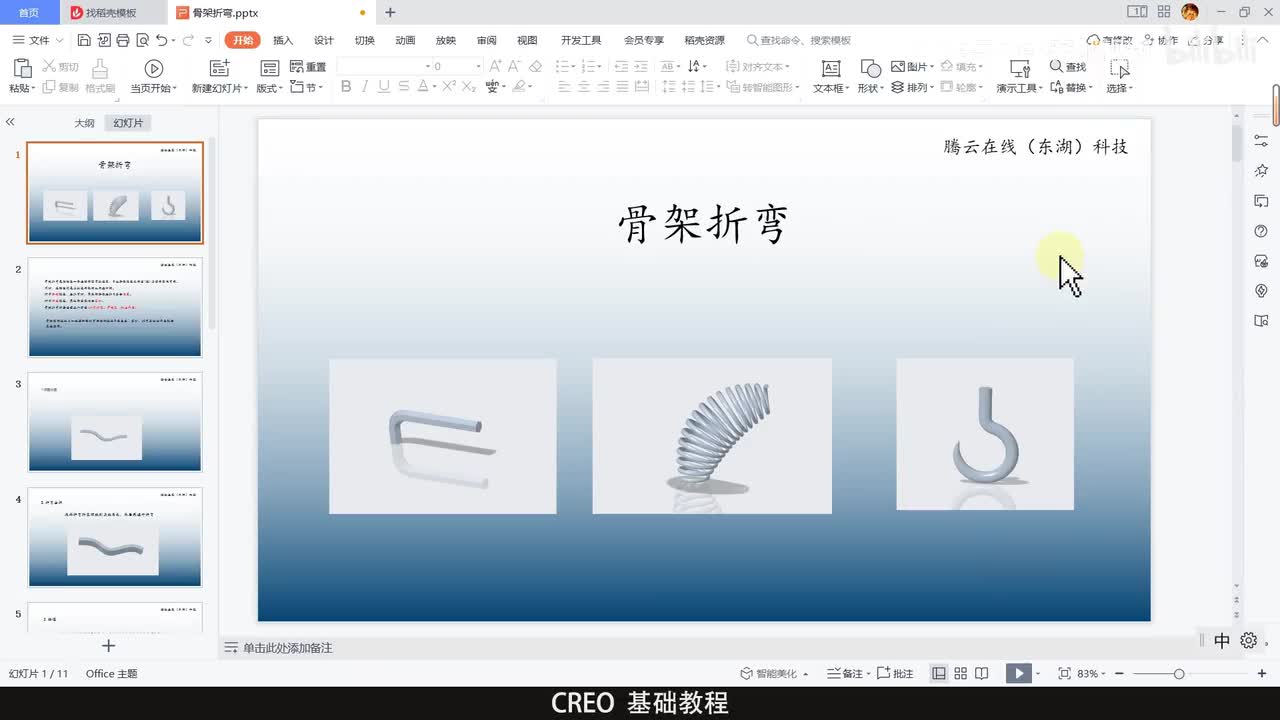Go to the Home (首页) tab
This screenshot has height=720, width=1280.
(x=29, y=12)
